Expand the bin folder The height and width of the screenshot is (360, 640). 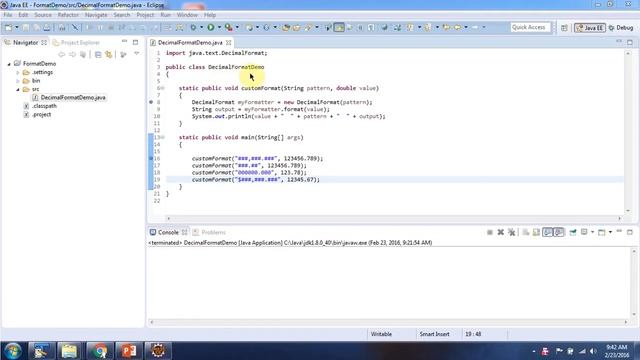18,81
